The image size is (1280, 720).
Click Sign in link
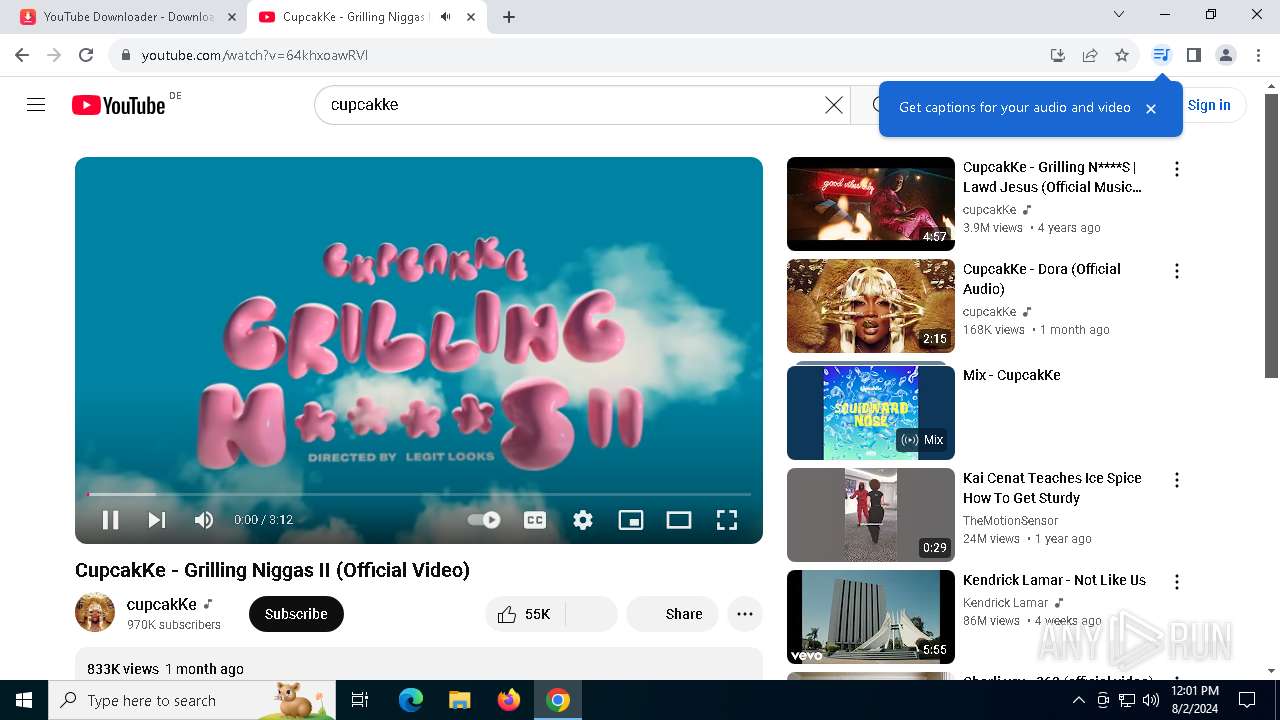tap(1209, 105)
